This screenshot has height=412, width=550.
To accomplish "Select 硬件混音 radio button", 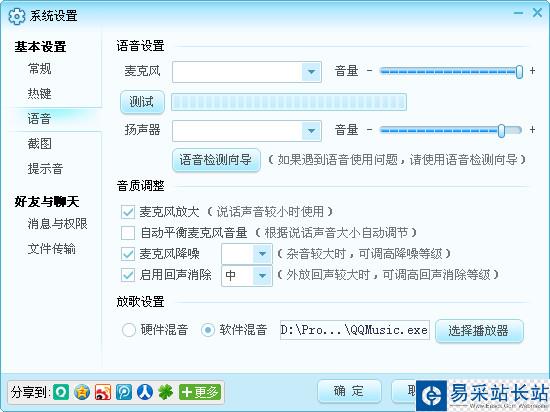I will pyautogui.click(x=128, y=330).
